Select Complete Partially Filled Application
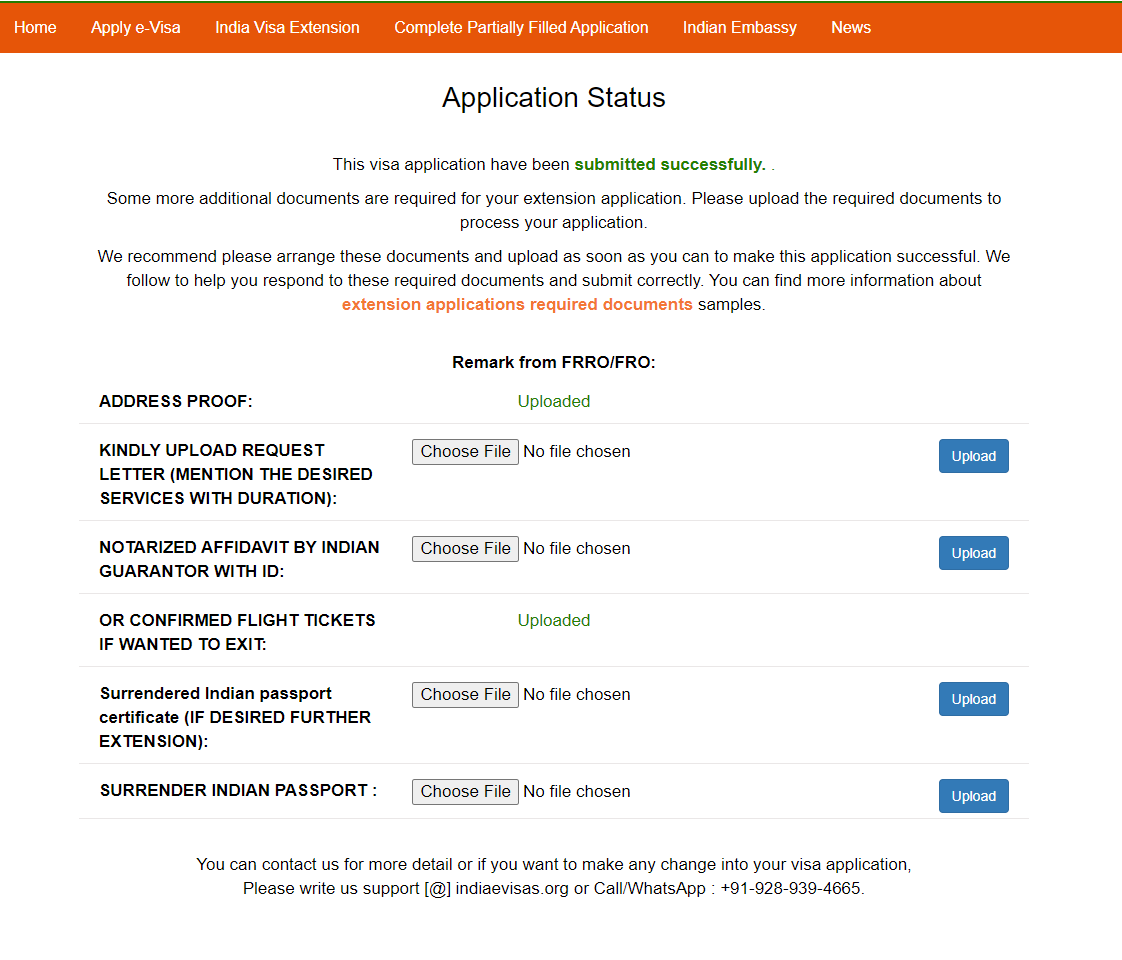The image size is (1122, 960). tap(521, 27)
